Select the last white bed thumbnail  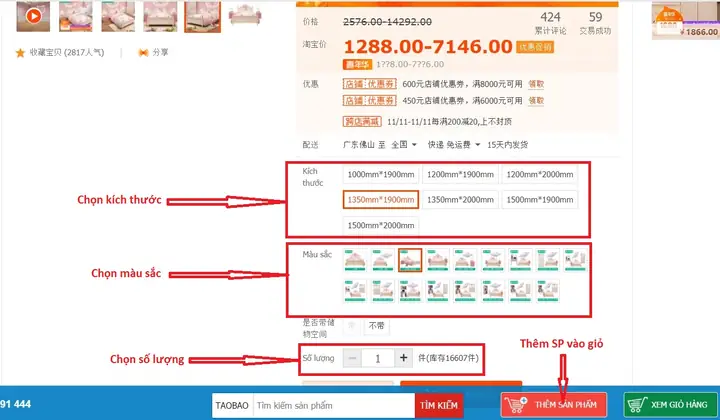click(245, 15)
